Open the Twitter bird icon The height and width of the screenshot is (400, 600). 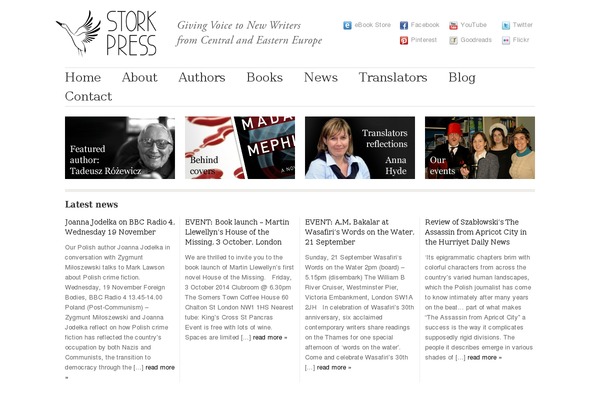[x=506, y=25]
